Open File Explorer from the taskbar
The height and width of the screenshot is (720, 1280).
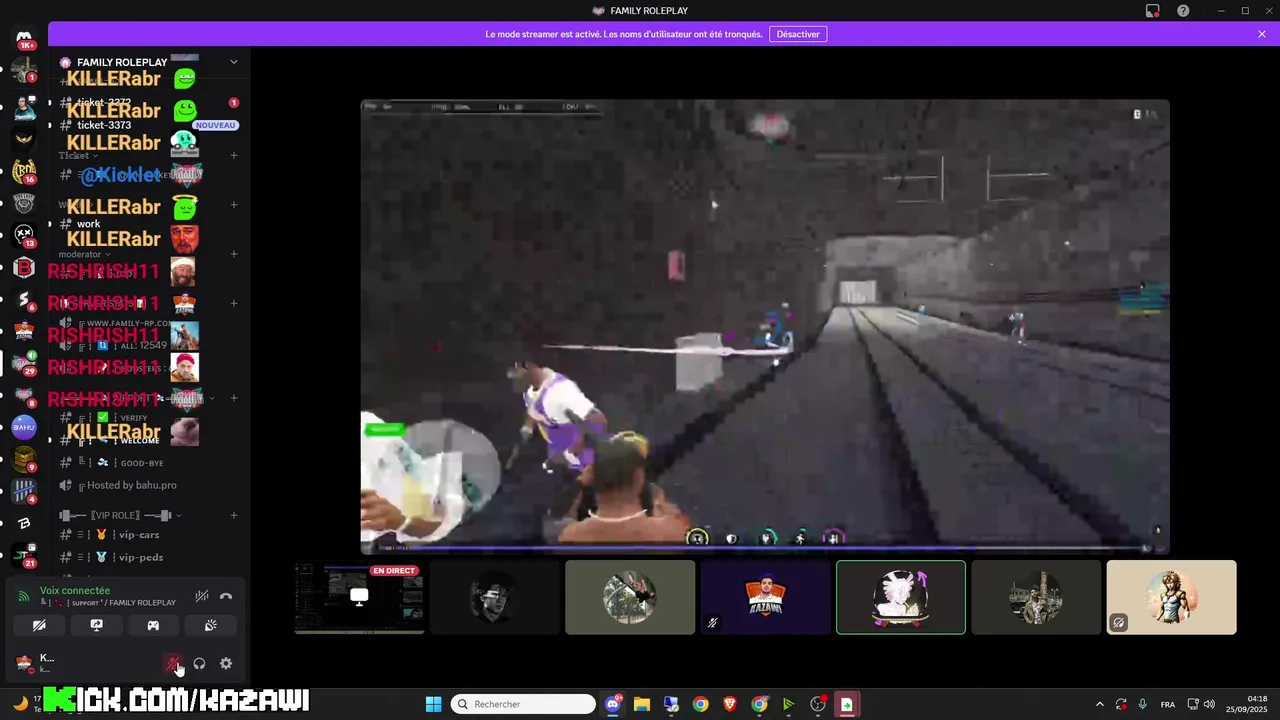click(641, 704)
